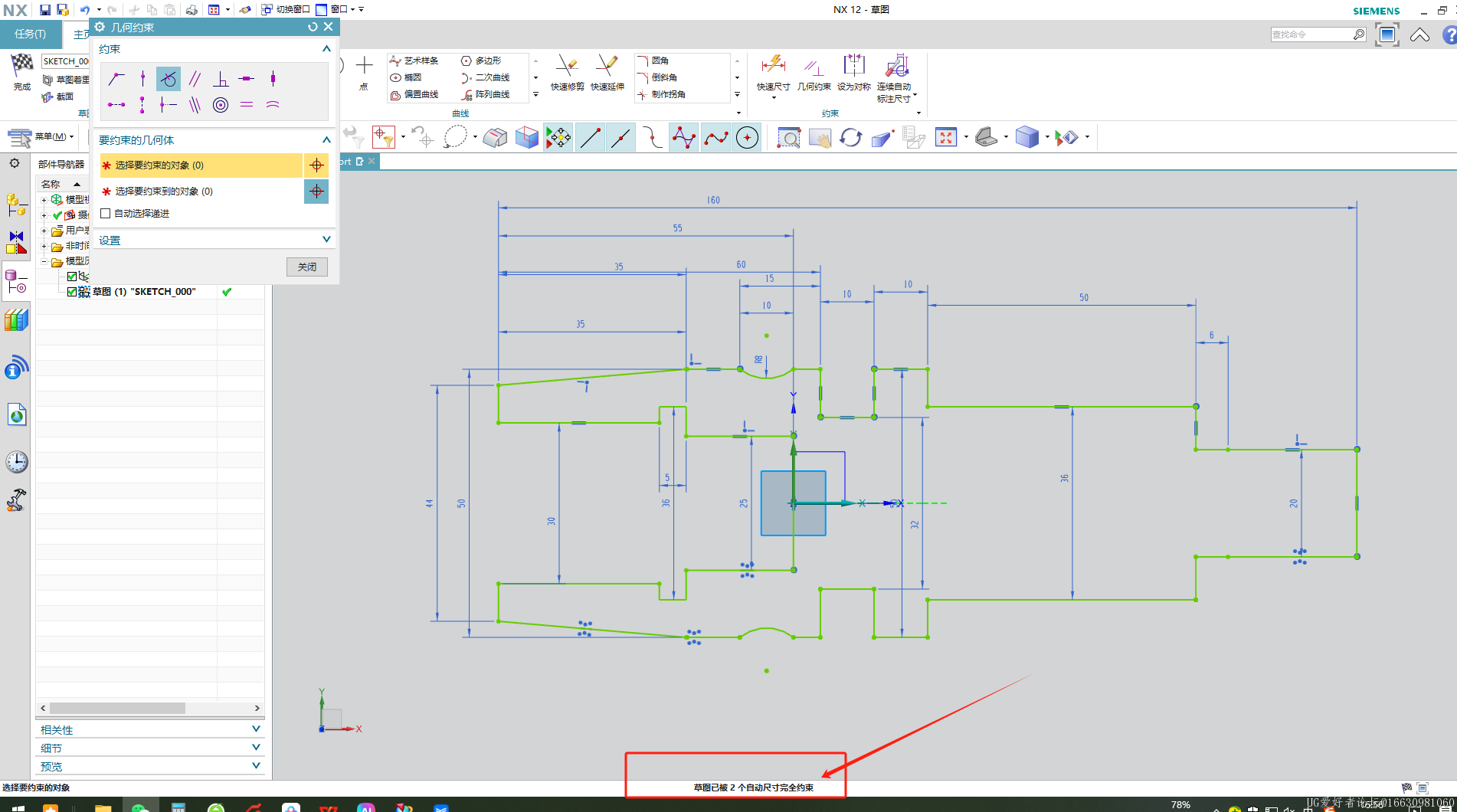Toggle the Enable Snap Point button

[558, 138]
